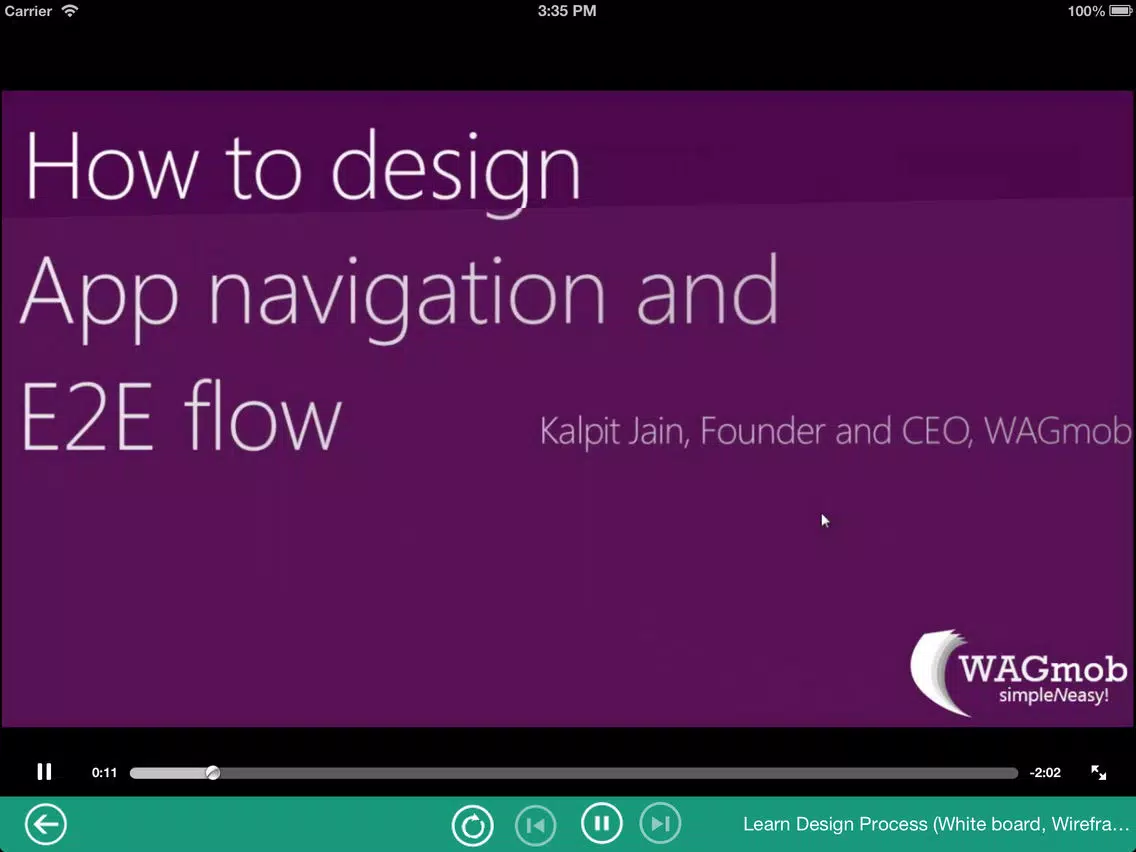Screen dimensions: 1136x852
Task: Click the elapsed time label 0:11
Action: coord(104,772)
